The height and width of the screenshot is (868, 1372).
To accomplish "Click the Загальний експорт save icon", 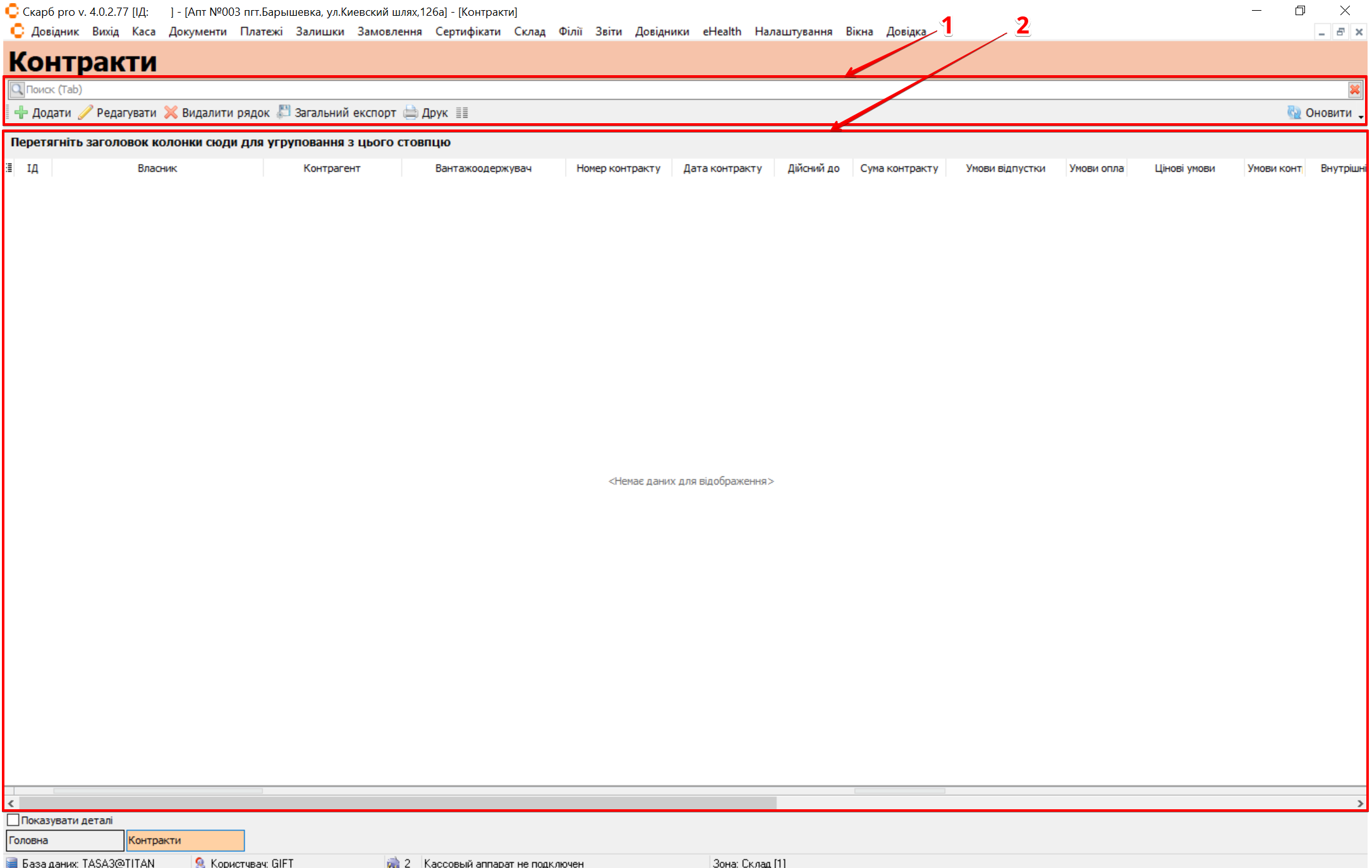I will click(x=284, y=112).
